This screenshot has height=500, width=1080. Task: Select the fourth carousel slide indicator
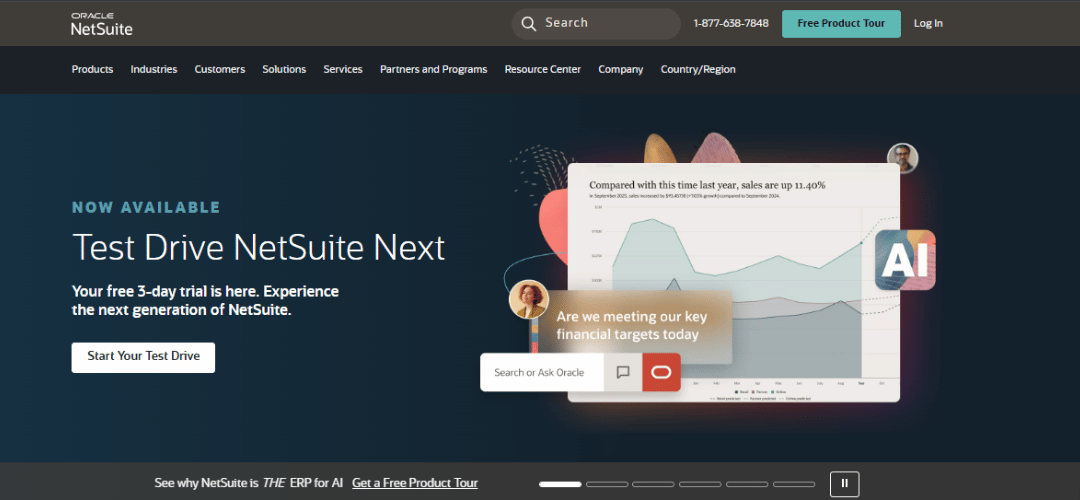click(x=700, y=484)
